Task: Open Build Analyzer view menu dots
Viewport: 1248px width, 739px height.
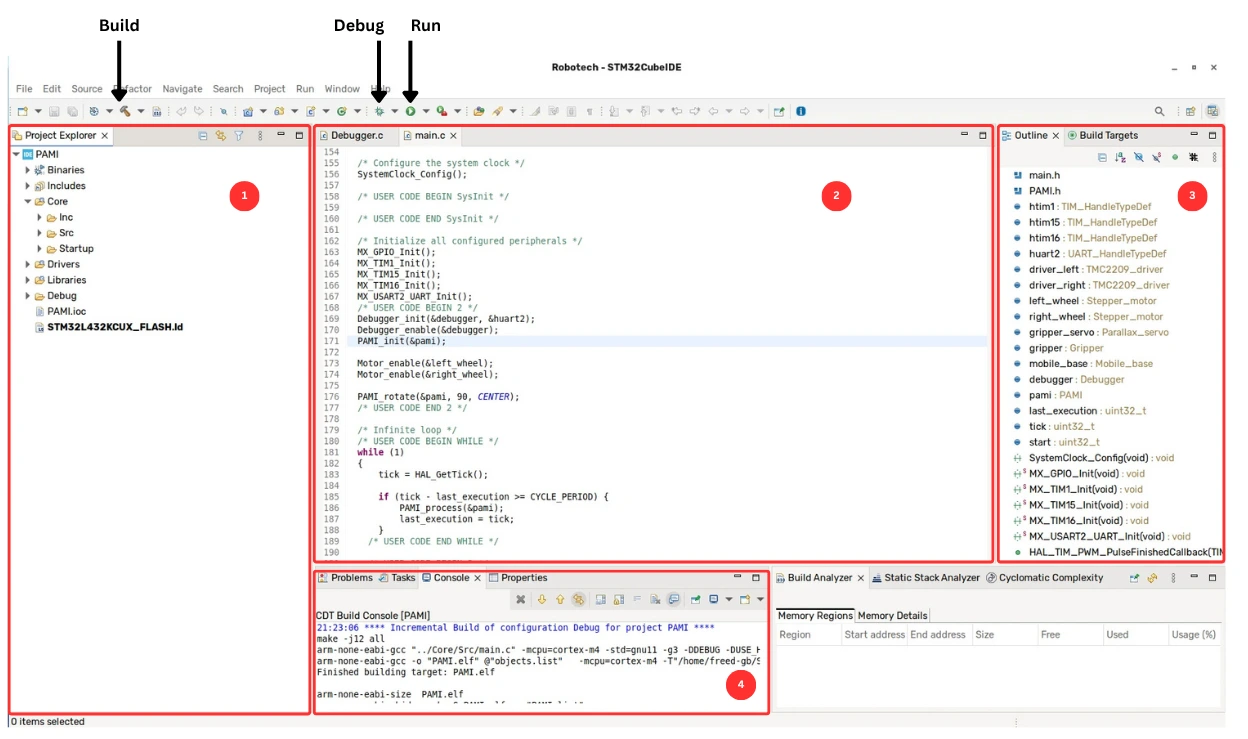Action: (1172, 578)
